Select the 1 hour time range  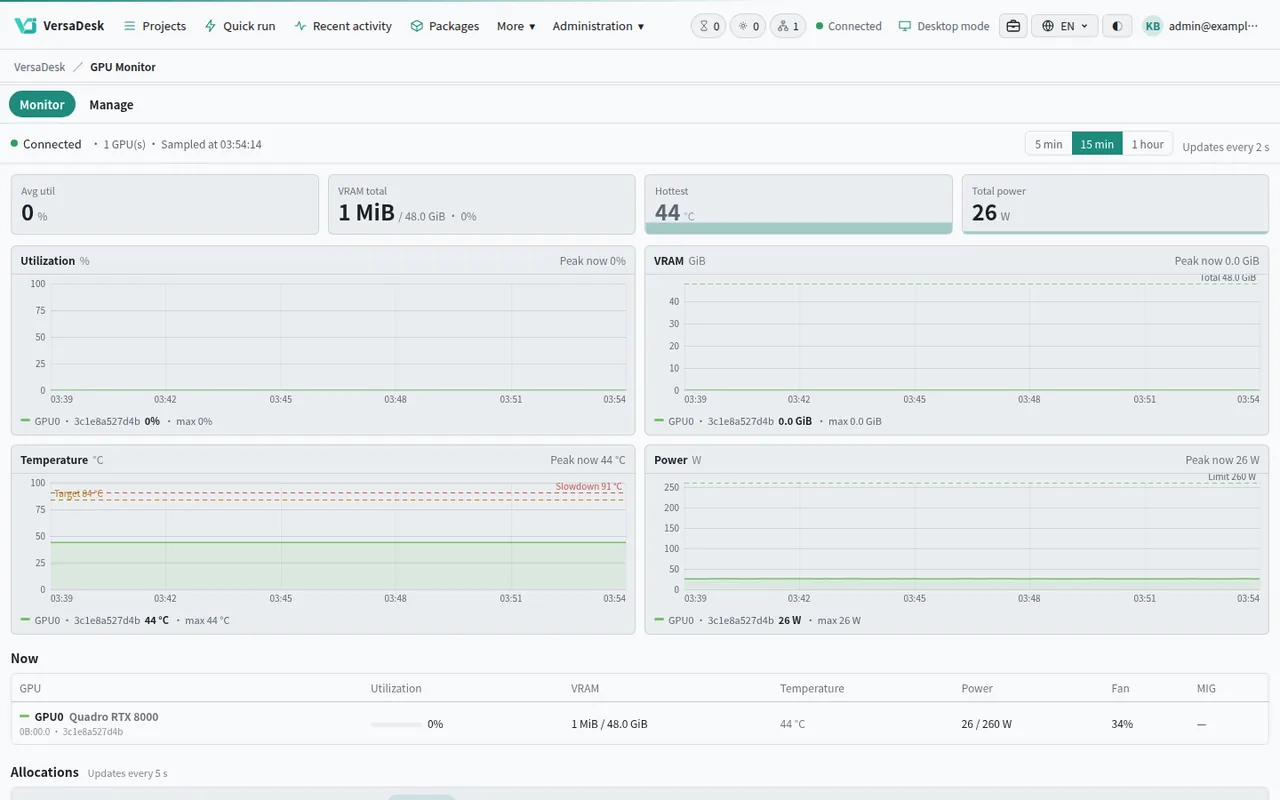[x=1148, y=144]
